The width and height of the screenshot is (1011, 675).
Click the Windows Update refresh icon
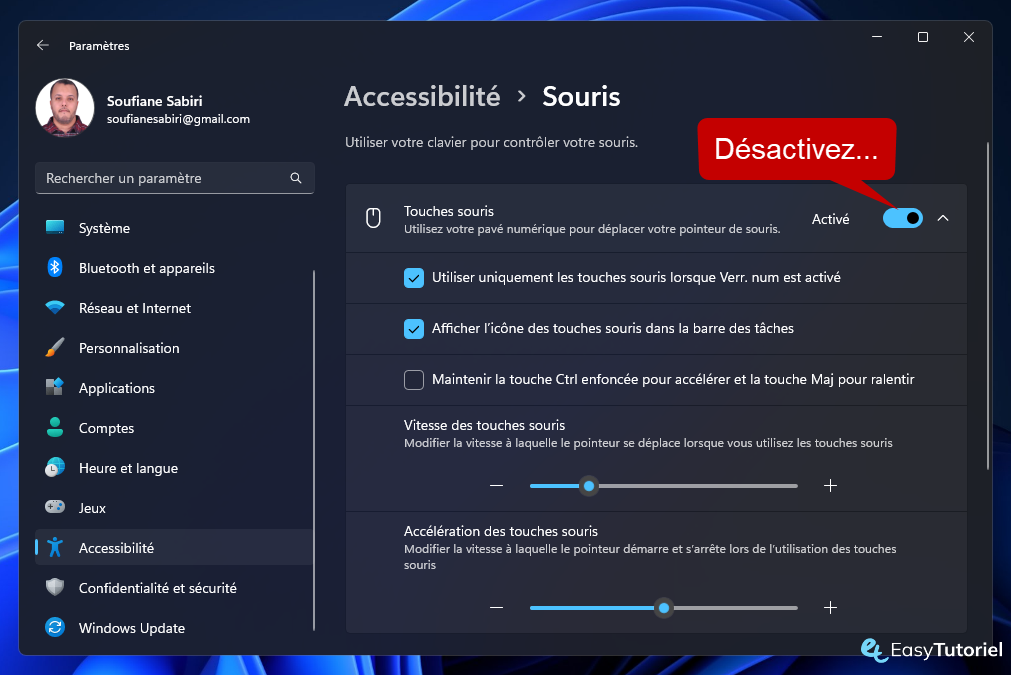(x=55, y=627)
